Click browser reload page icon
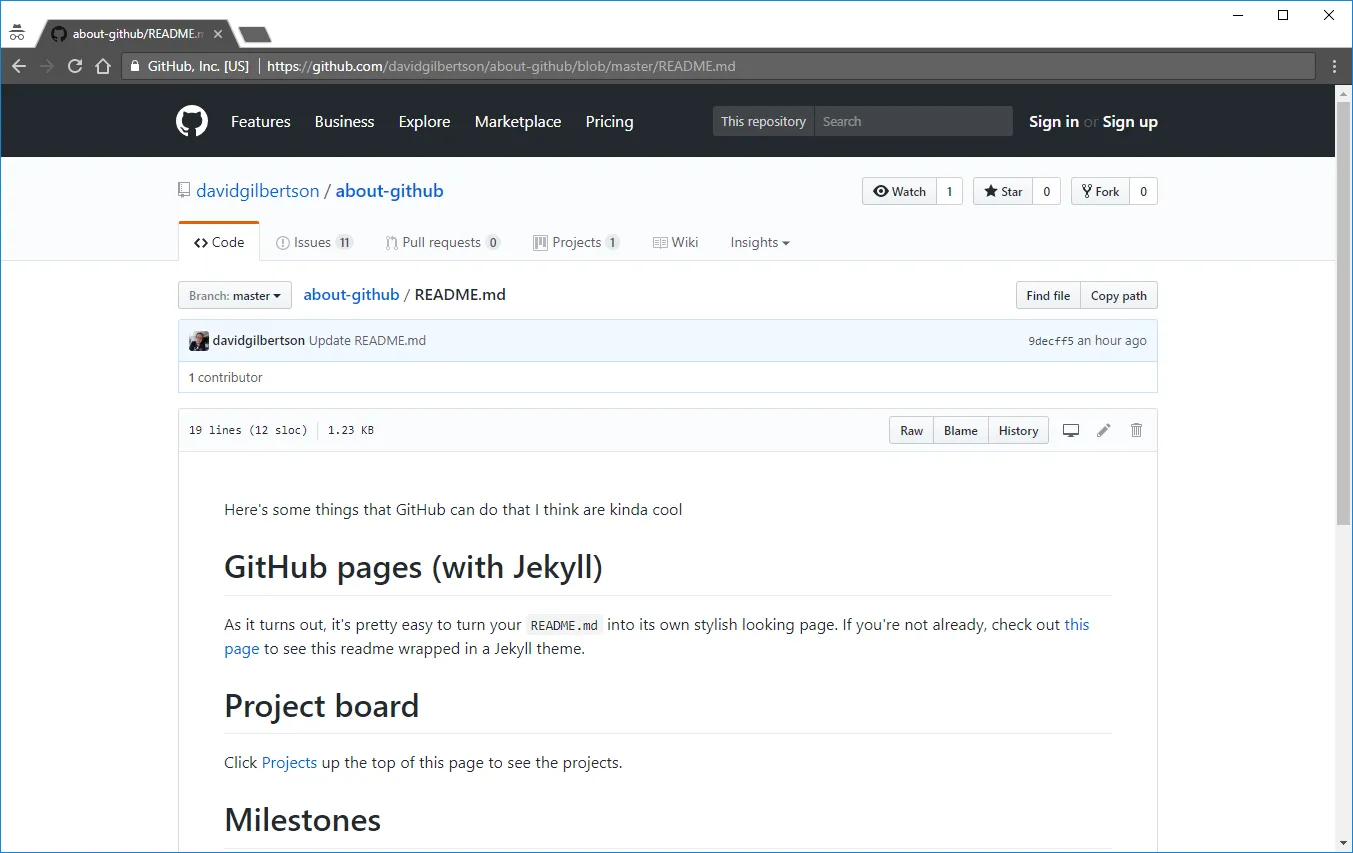The width and height of the screenshot is (1353, 853). tap(74, 67)
